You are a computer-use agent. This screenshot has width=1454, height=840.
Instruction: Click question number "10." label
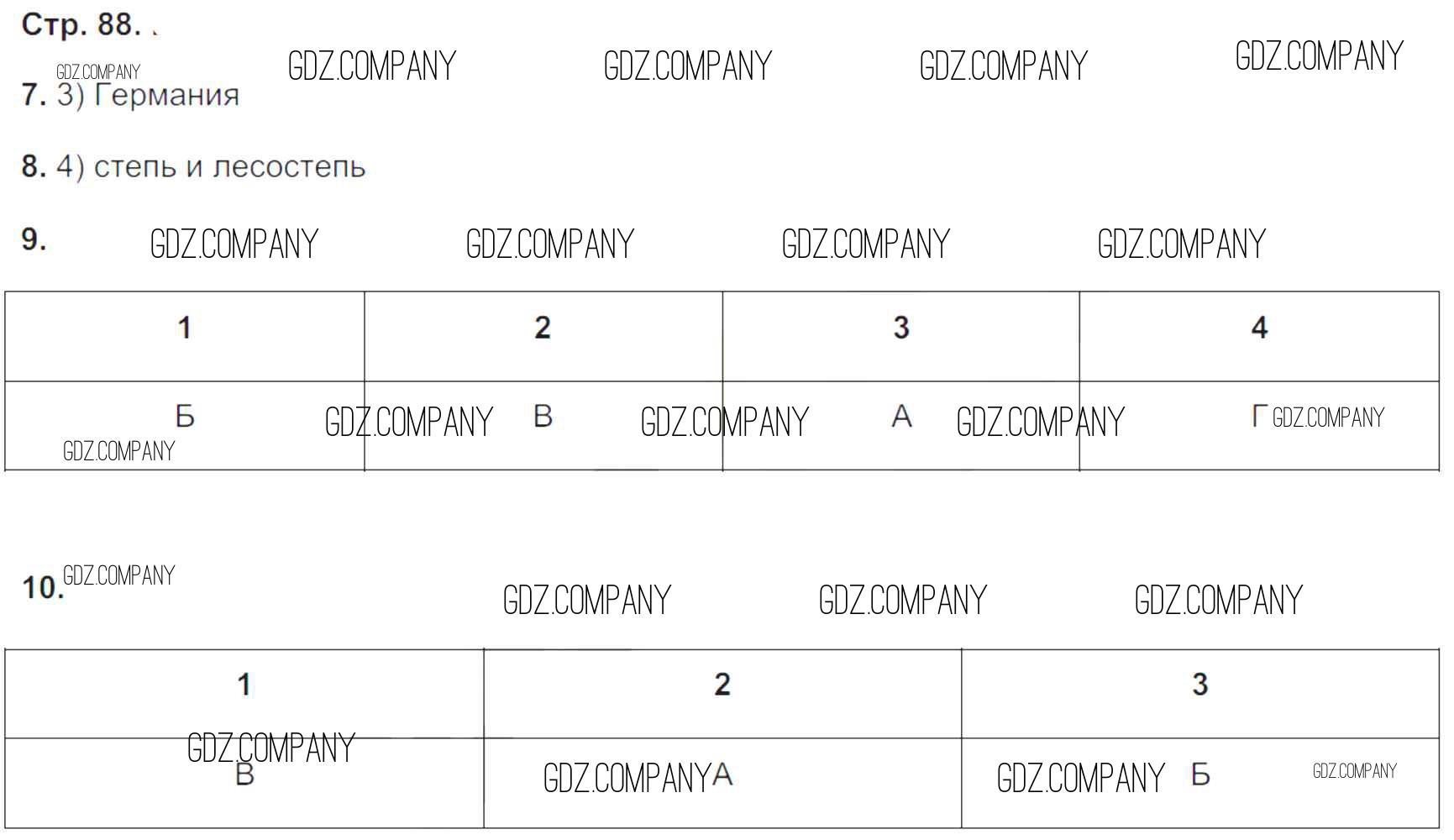click(42, 588)
